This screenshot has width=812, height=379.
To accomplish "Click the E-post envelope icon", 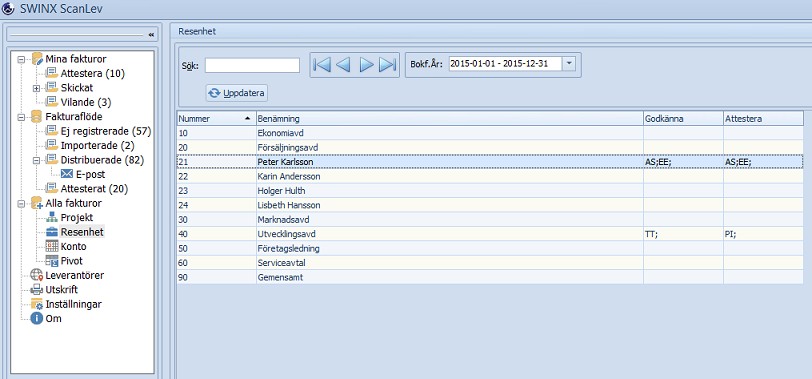I will pyautogui.click(x=67, y=174).
